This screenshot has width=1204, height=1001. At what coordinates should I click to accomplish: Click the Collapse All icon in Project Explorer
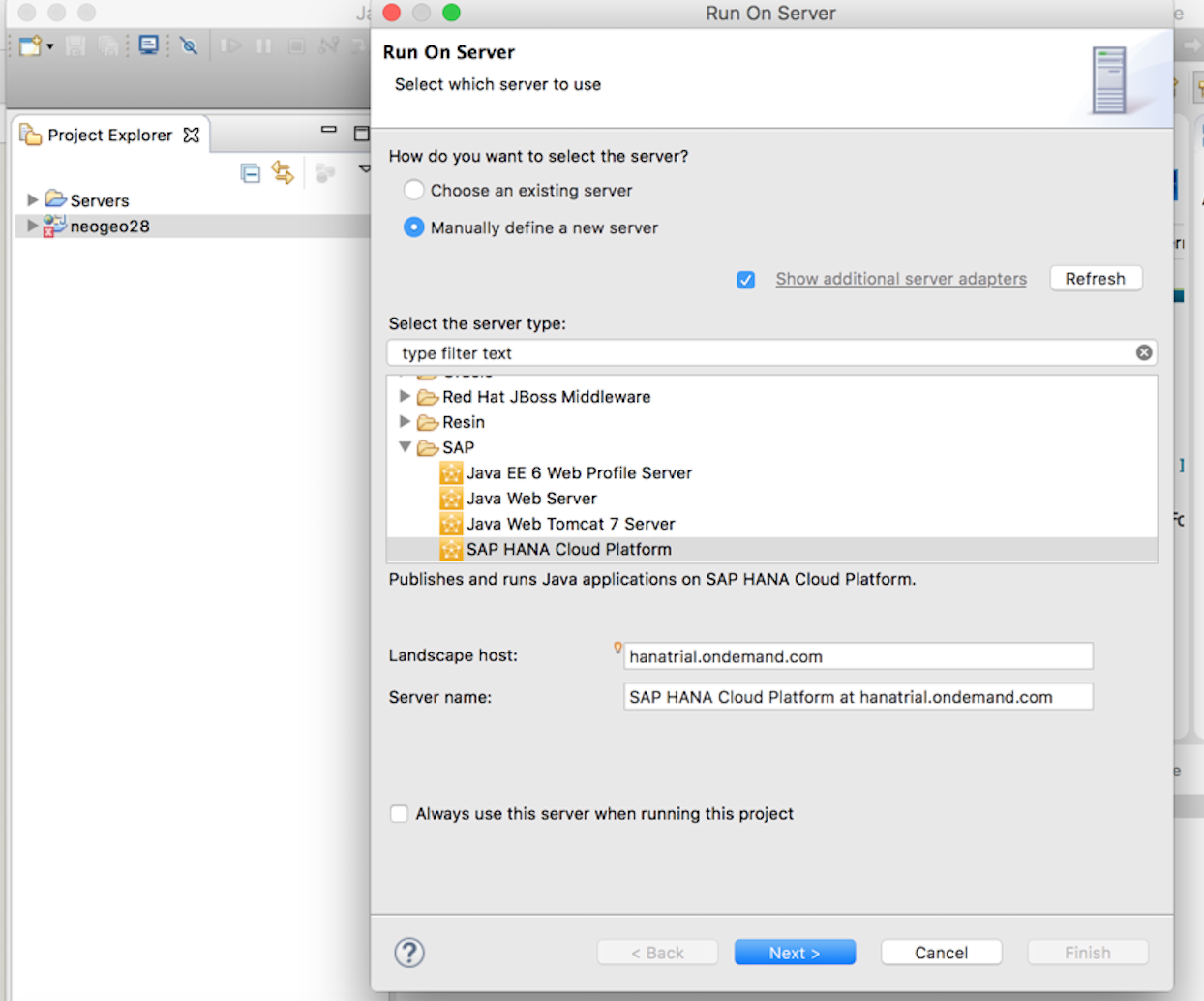click(251, 173)
